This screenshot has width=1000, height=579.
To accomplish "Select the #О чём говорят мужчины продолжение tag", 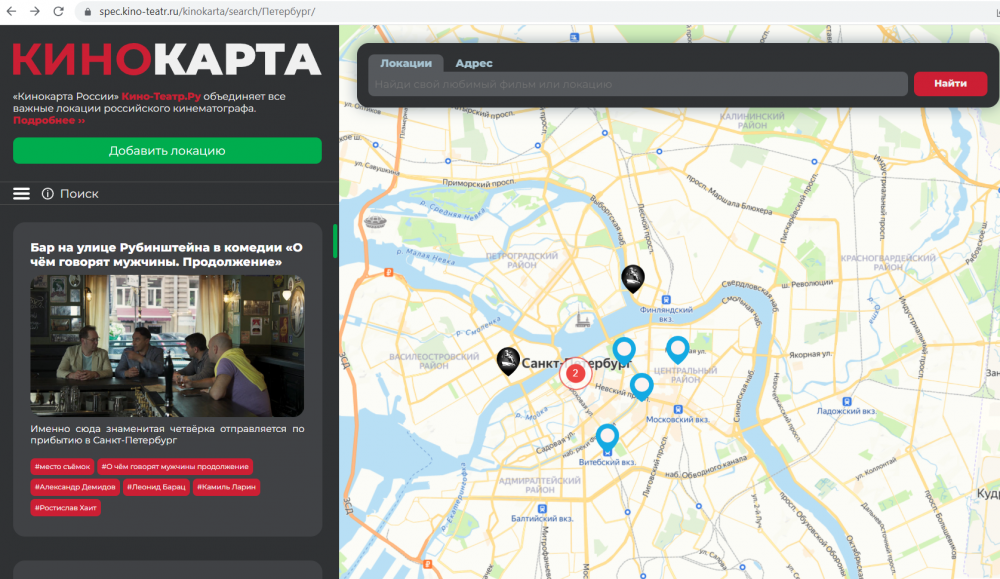I will pos(175,466).
